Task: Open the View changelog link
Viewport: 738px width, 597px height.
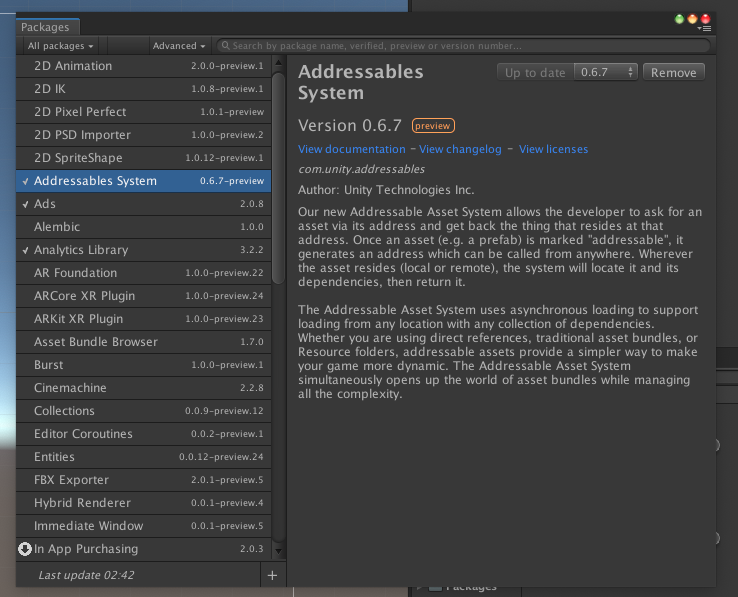Action: tap(460, 149)
